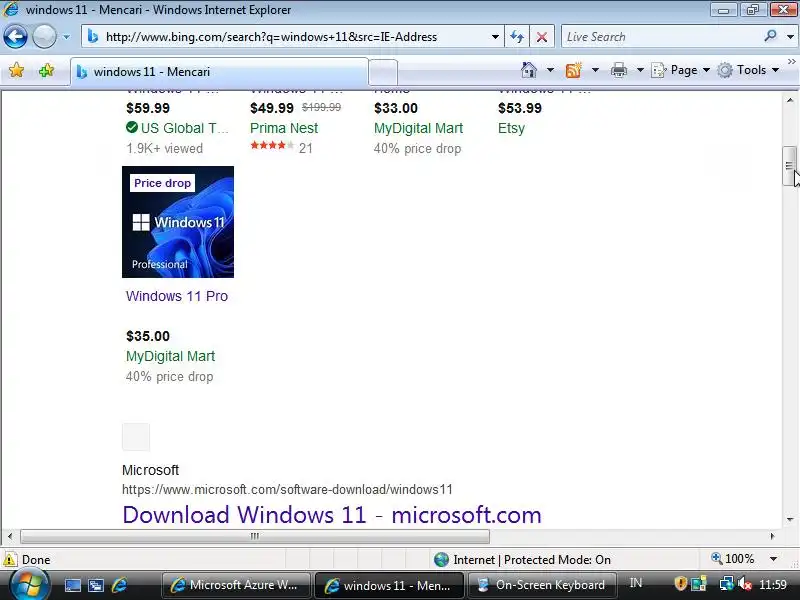Click the Add to Favorites icon

coord(46,70)
